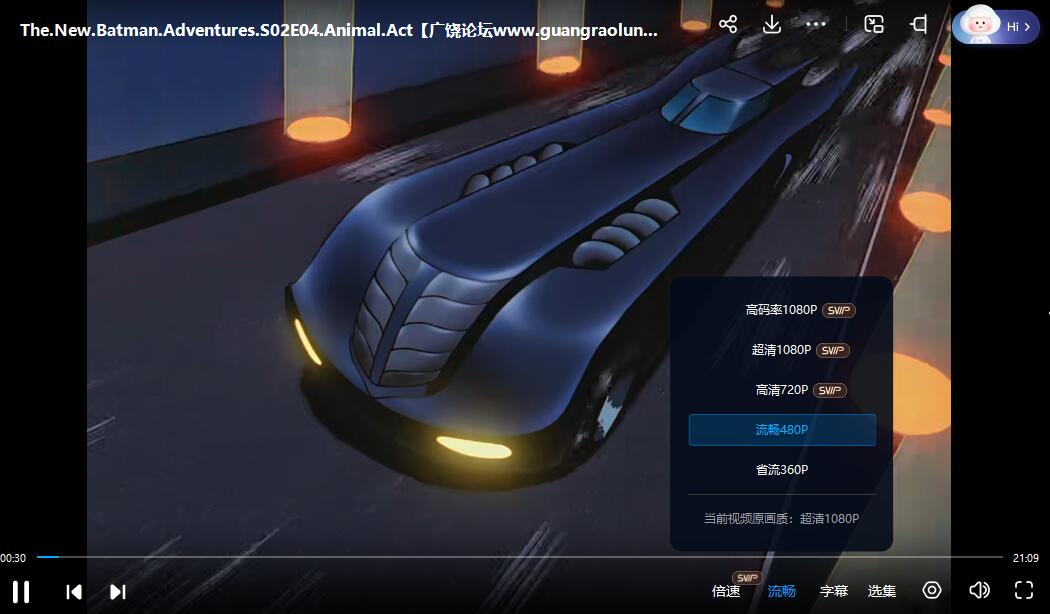Pause the video playback
The width and height of the screenshot is (1050, 614).
click(x=21, y=591)
